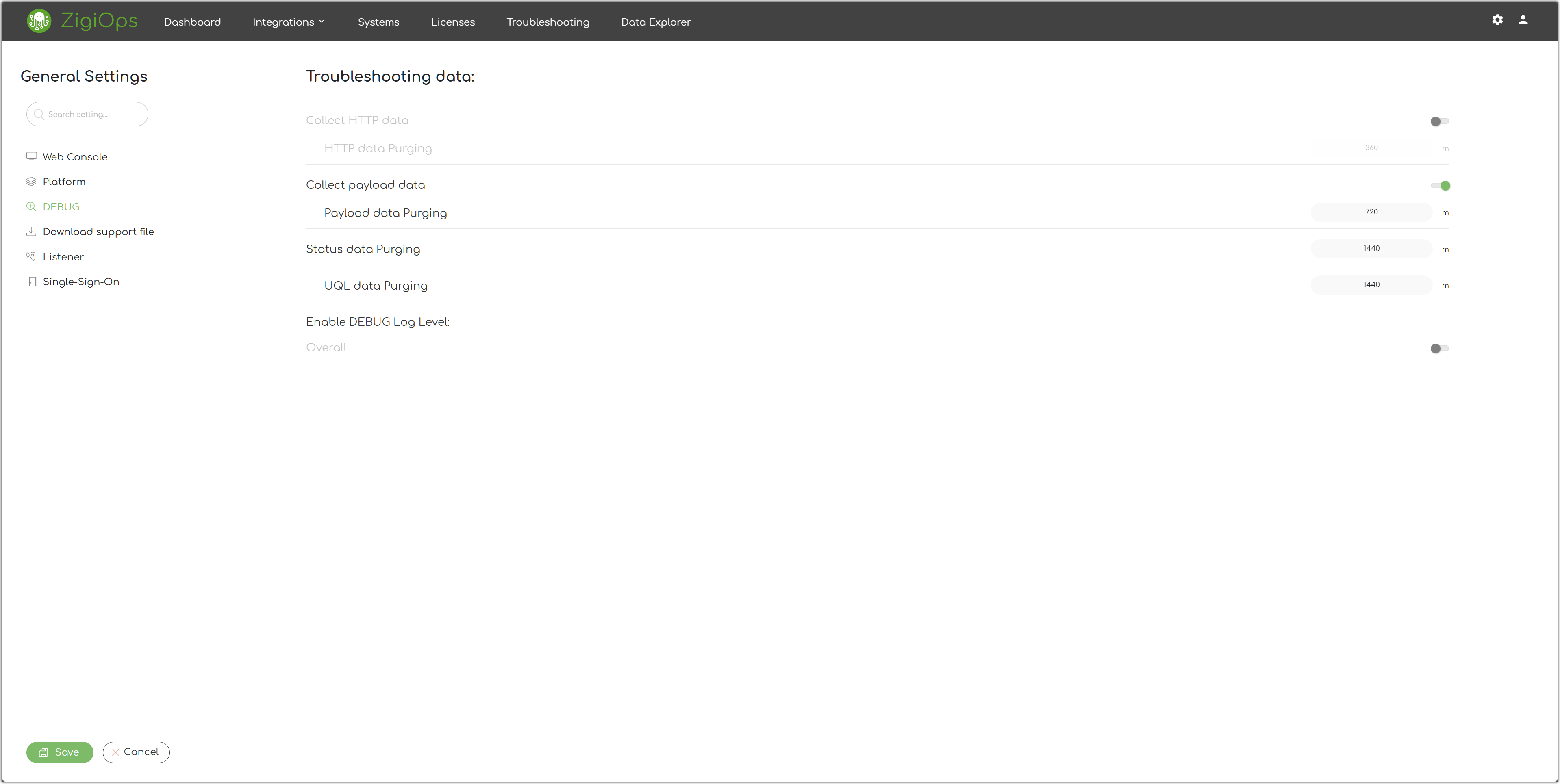Save the general settings
The image size is (1560, 784).
point(59,752)
